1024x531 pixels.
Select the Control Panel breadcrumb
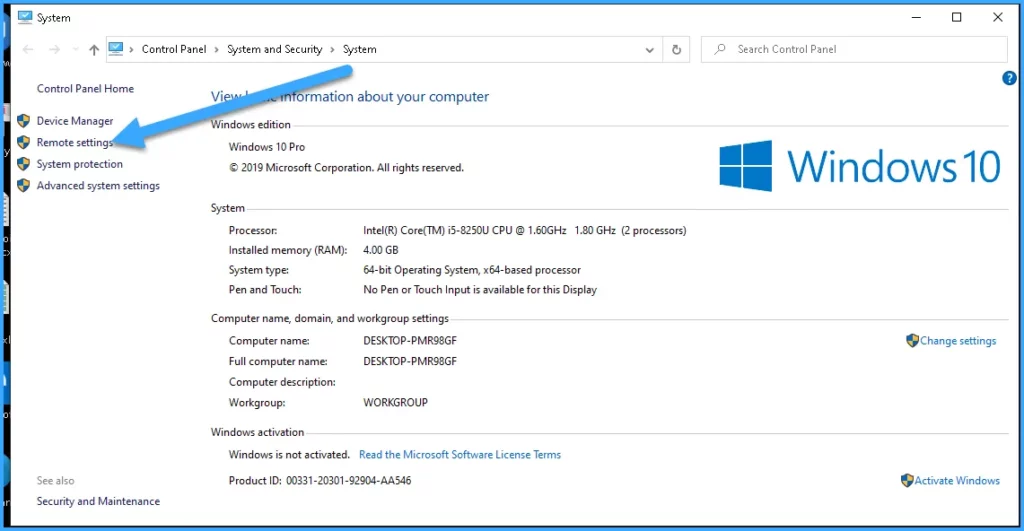pos(174,50)
